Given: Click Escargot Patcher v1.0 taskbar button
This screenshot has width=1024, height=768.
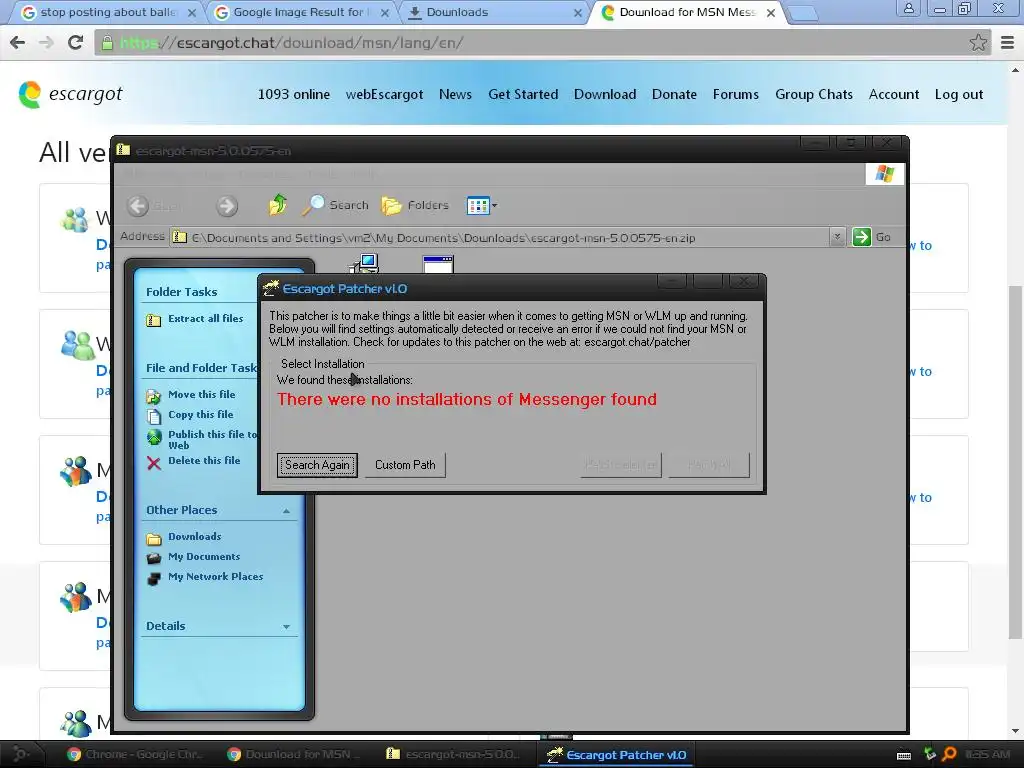Looking at the screenshot, I should coord(617,755).
